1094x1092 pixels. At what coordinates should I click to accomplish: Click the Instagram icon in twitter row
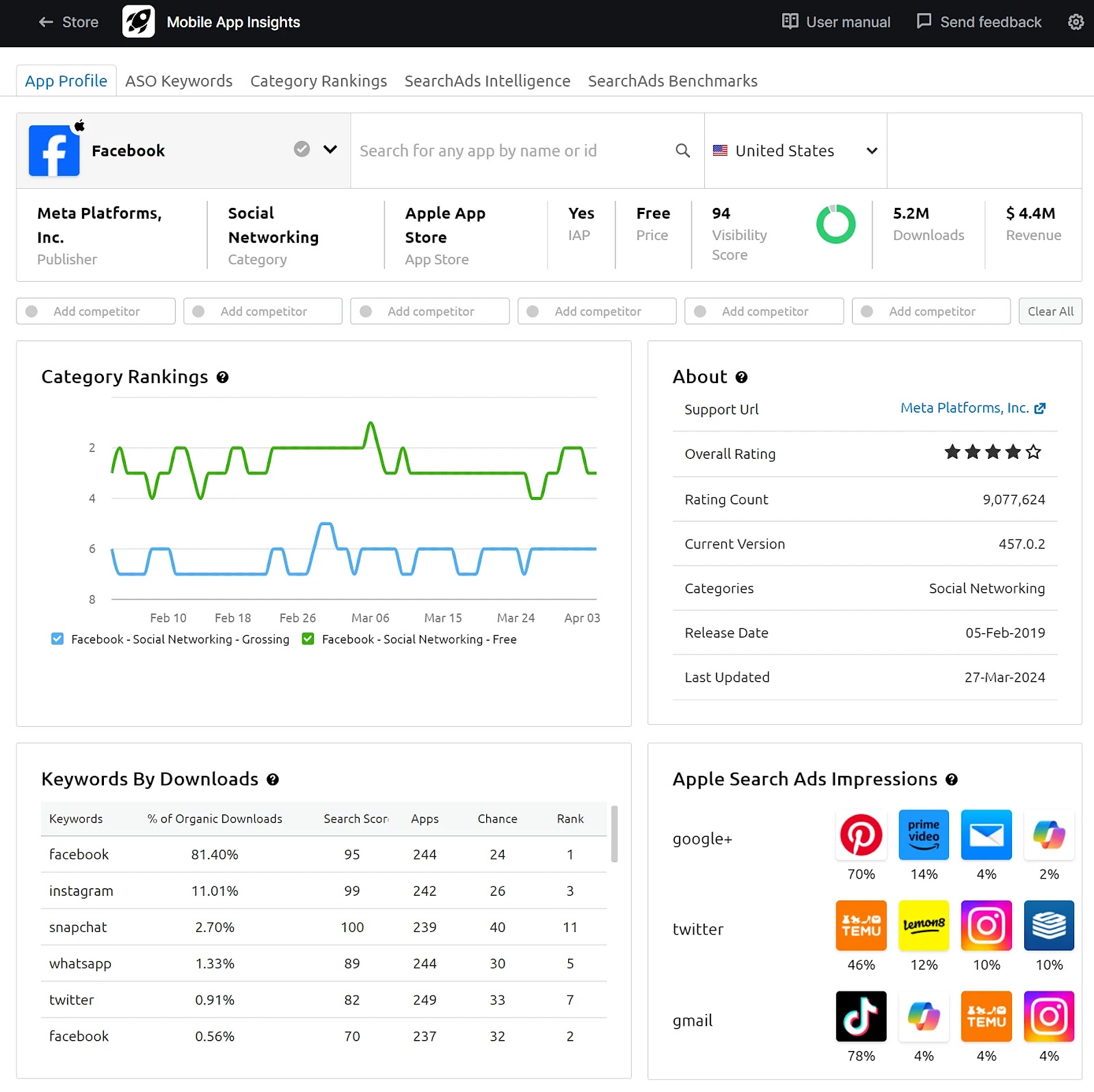986,926
